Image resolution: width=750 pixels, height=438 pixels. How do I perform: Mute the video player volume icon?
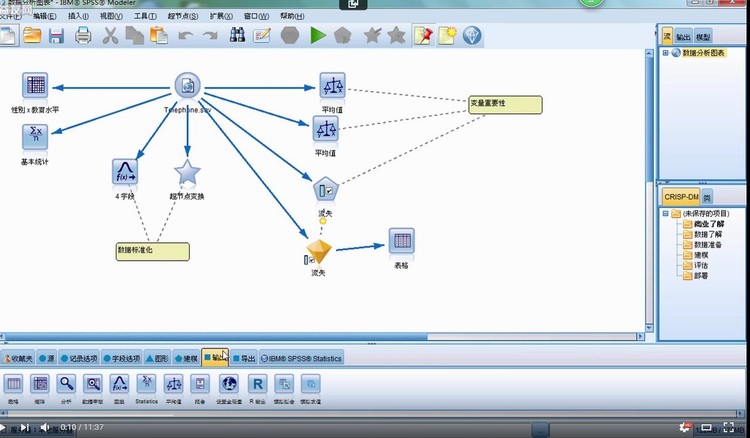coord(45,427)
